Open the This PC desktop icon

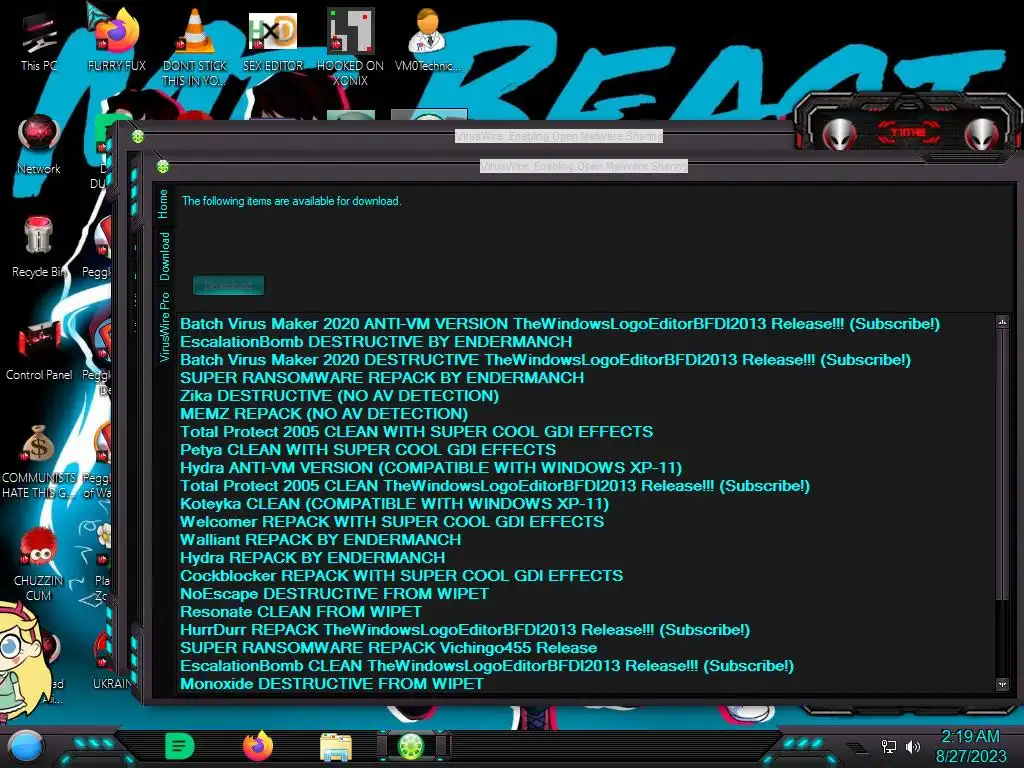point(39,39)
